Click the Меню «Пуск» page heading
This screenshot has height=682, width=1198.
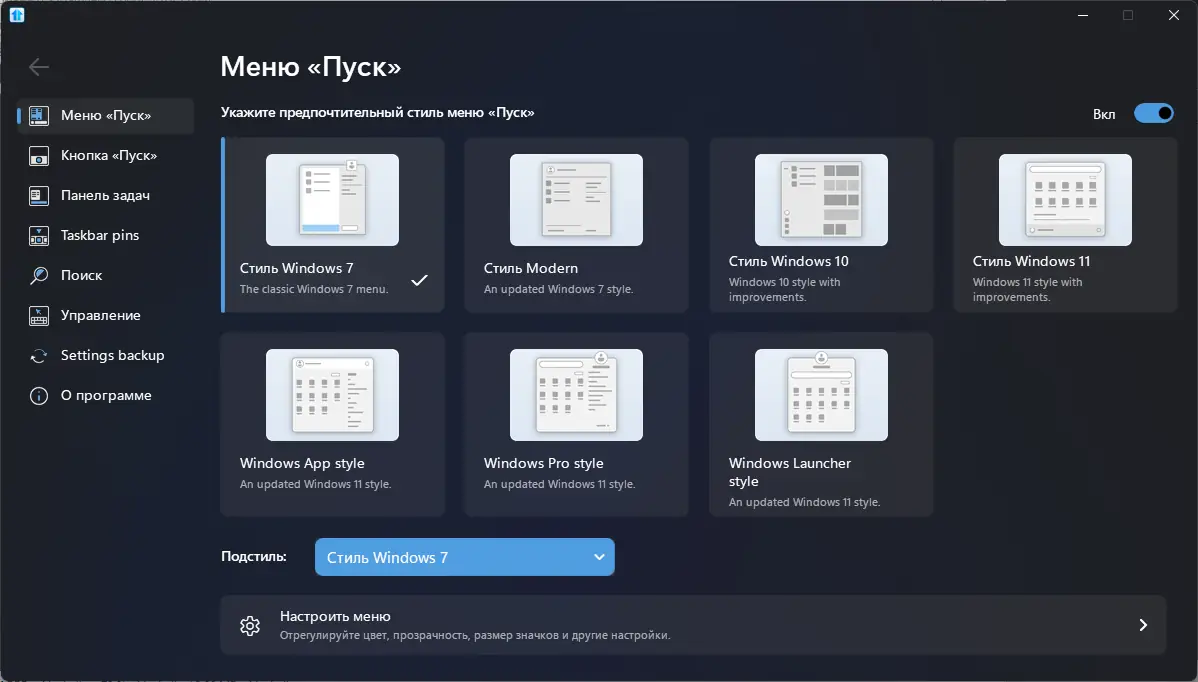pos(311,67)
